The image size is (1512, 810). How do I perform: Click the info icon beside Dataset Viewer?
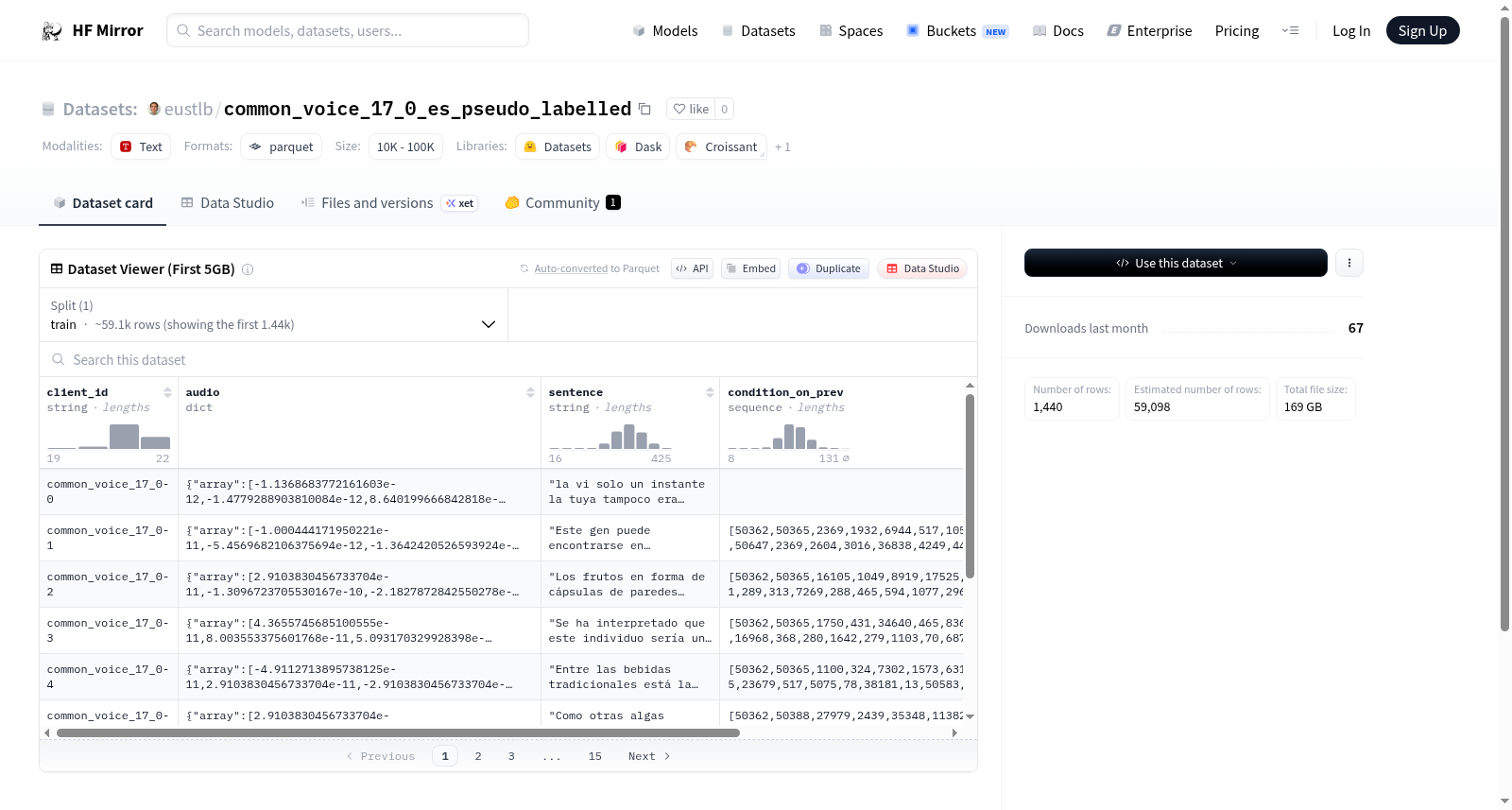[x=248, y=269]
